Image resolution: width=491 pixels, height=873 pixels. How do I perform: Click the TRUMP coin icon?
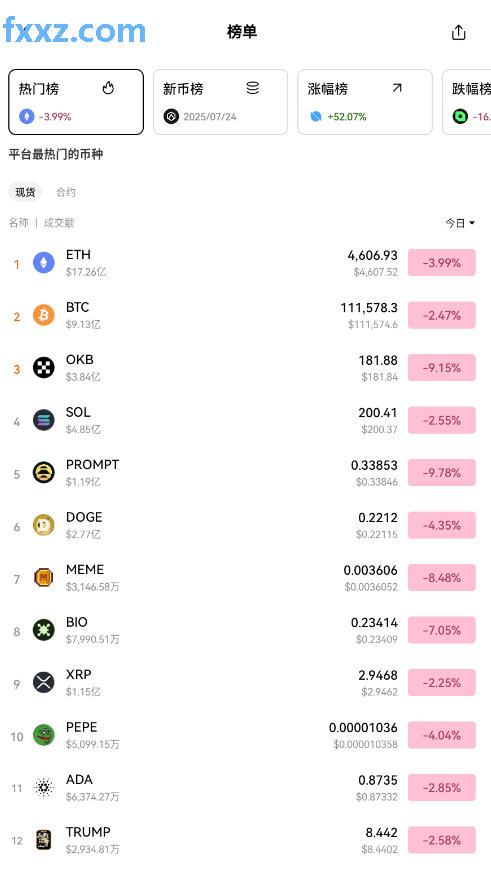(x=44, y=840)
